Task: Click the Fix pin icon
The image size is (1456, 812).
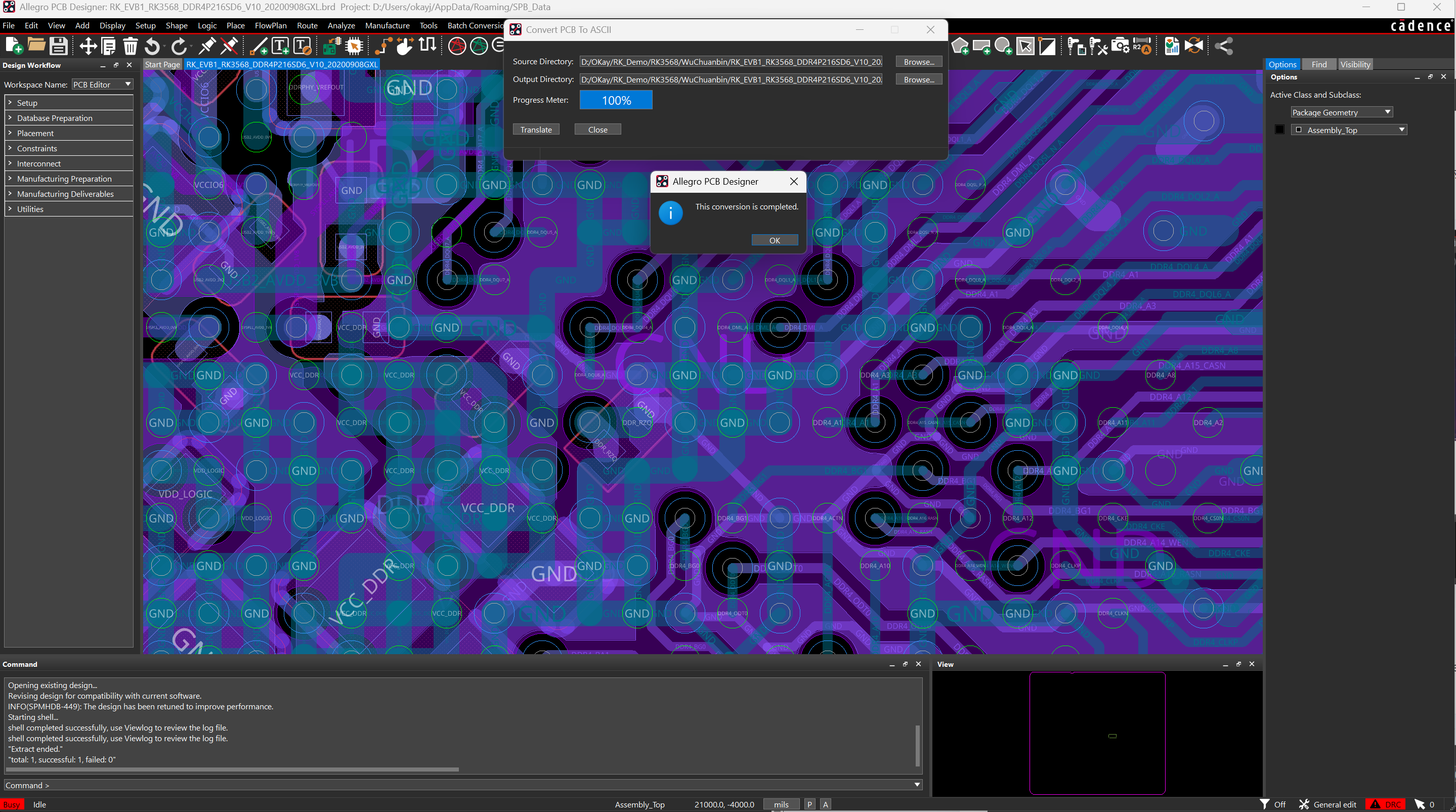Action: (207, 46)
